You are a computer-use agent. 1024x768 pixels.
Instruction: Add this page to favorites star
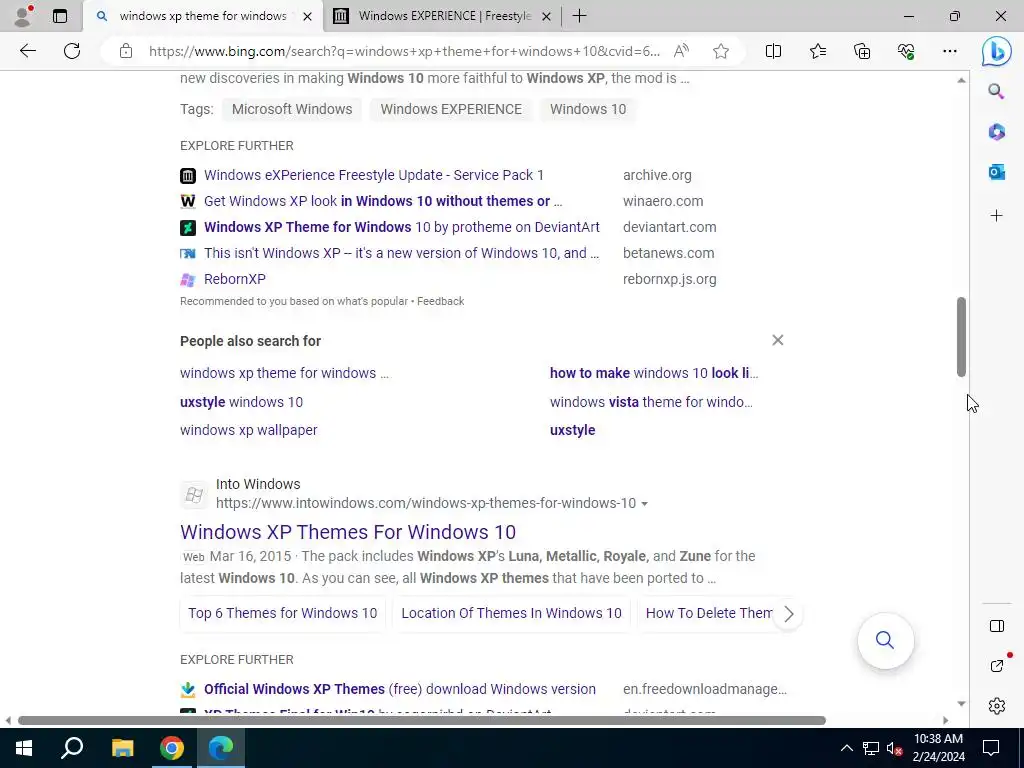click(721, 51)
